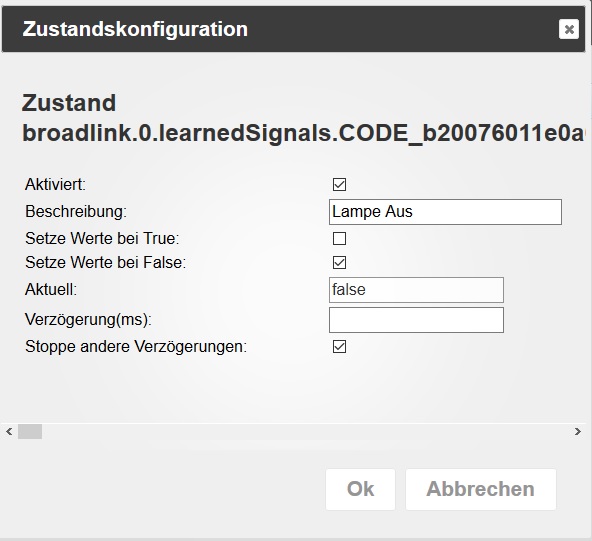Viewport: 592px width, 541px height.
Task: Click the 'Aktiviert:' label
Action: coord(56,185)
